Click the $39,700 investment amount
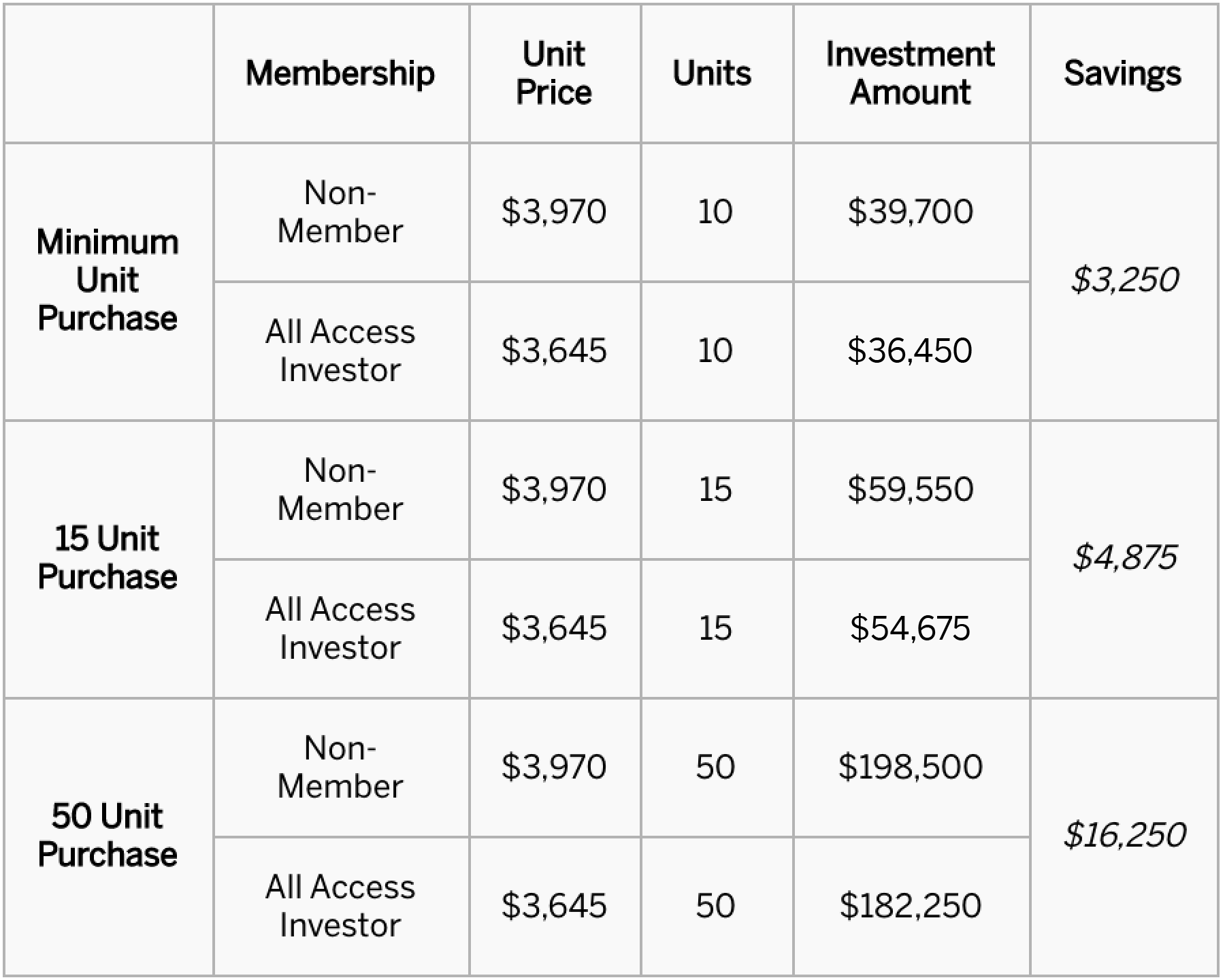The height and width of the screenshot is (980, 1225). click(x=911, y=211)
